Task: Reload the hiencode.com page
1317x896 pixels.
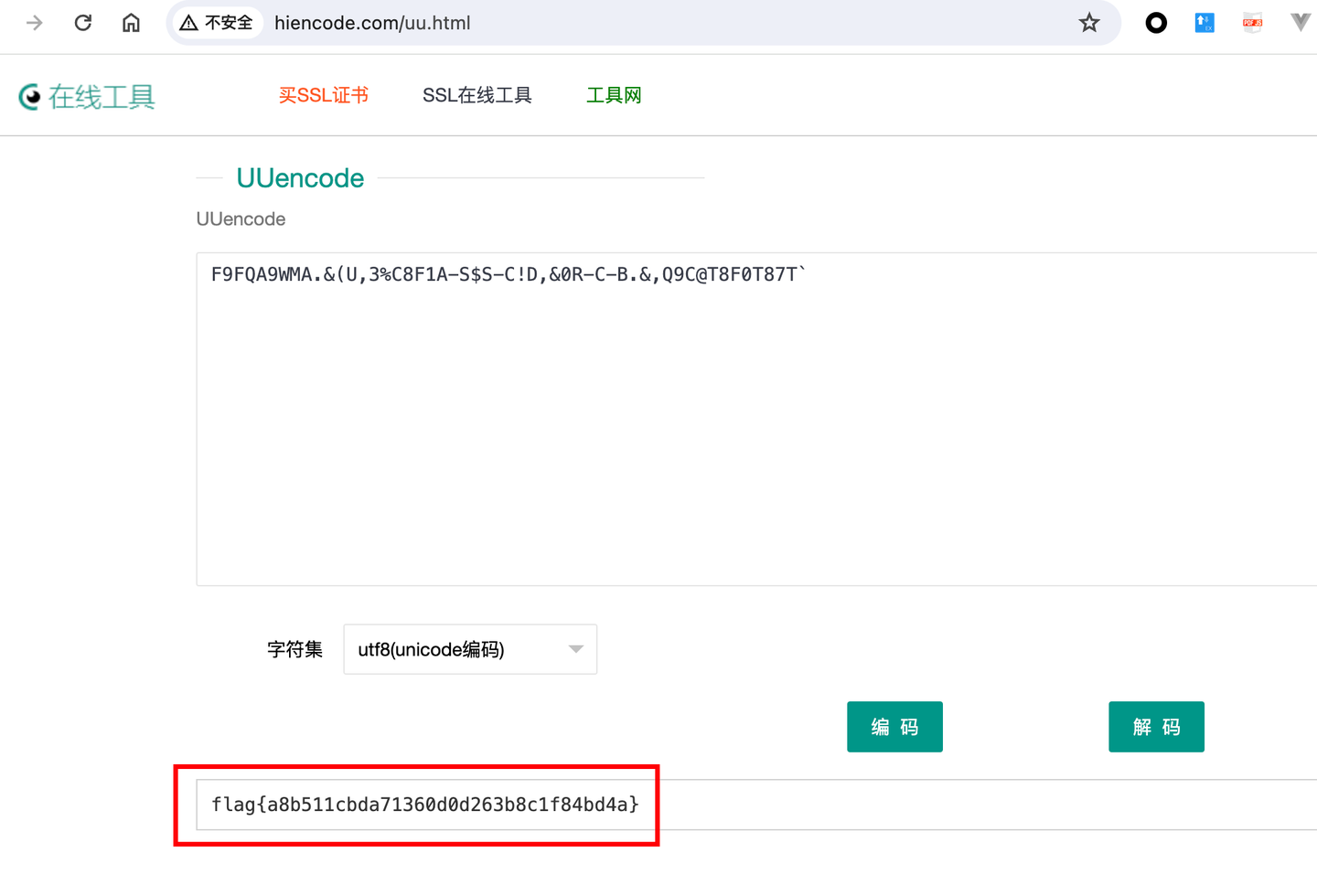Action: pos(82,23)
